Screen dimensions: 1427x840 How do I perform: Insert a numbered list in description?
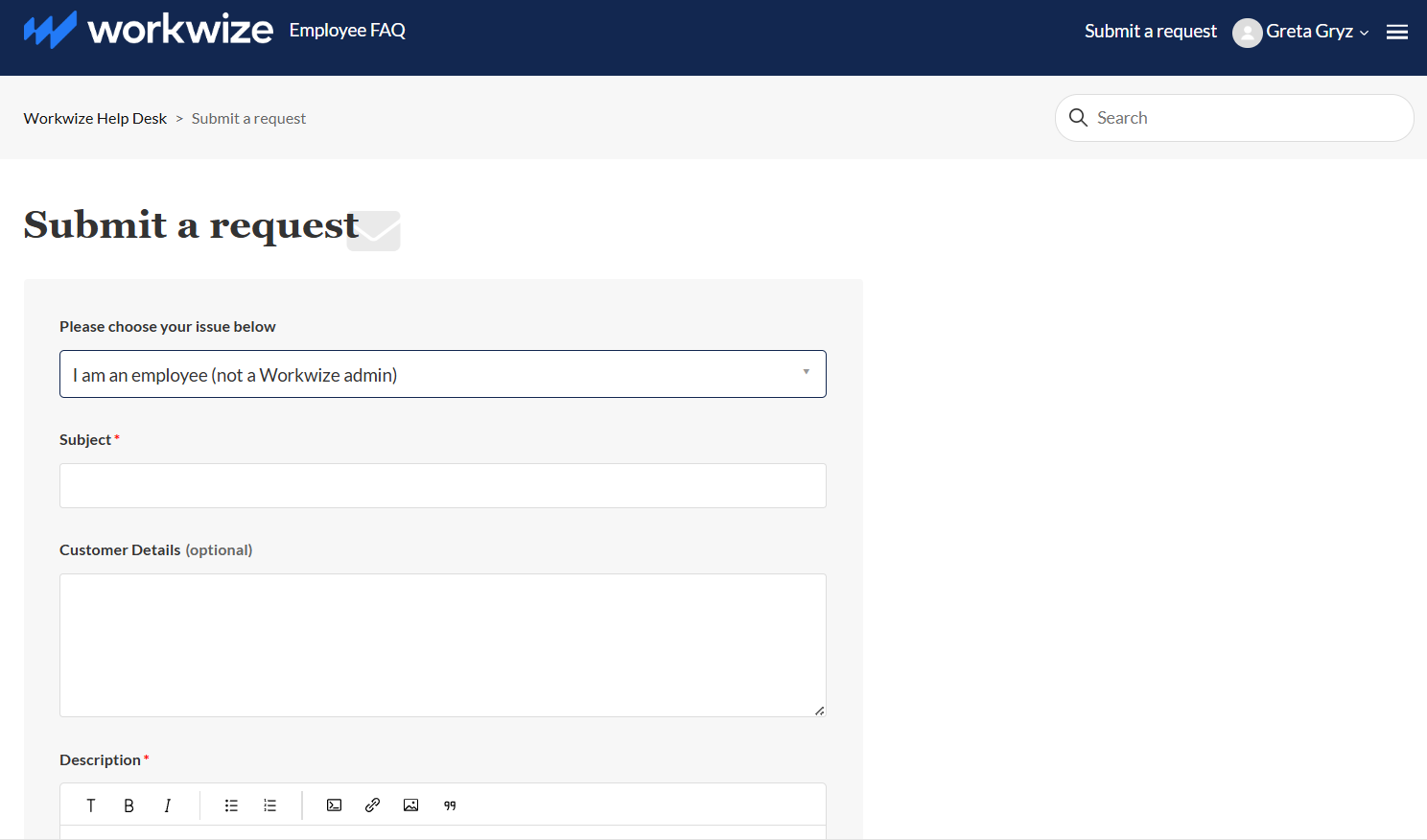pyautogui.click(x=270, y=805)
